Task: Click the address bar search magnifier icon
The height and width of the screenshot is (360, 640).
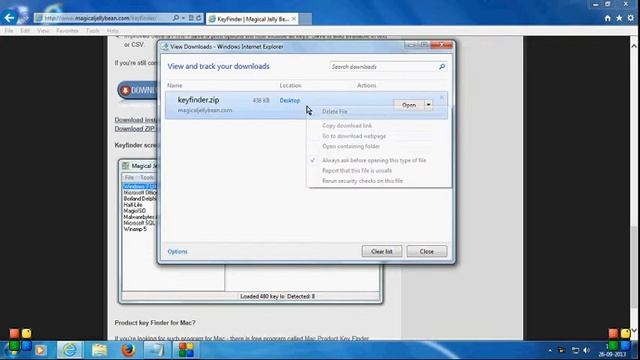Action: point(176,18)
